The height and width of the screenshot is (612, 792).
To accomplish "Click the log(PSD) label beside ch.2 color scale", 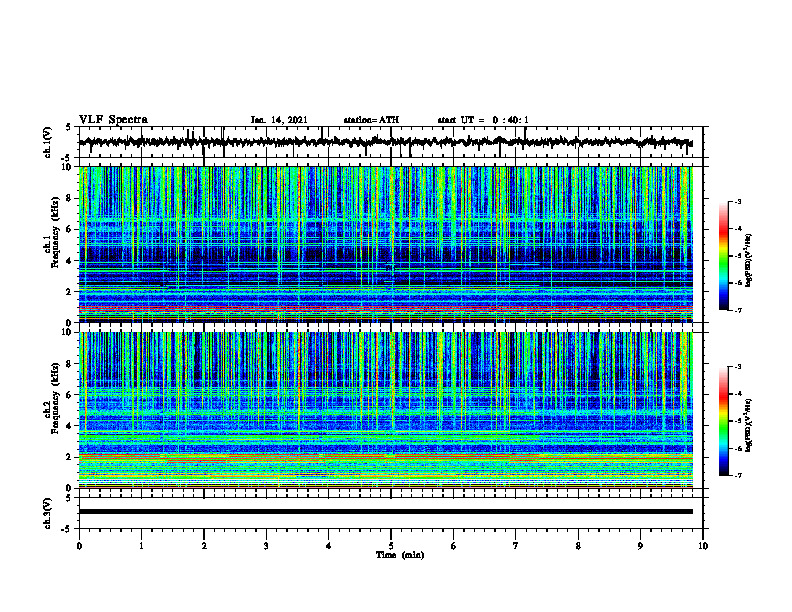I will pos(749,425).
